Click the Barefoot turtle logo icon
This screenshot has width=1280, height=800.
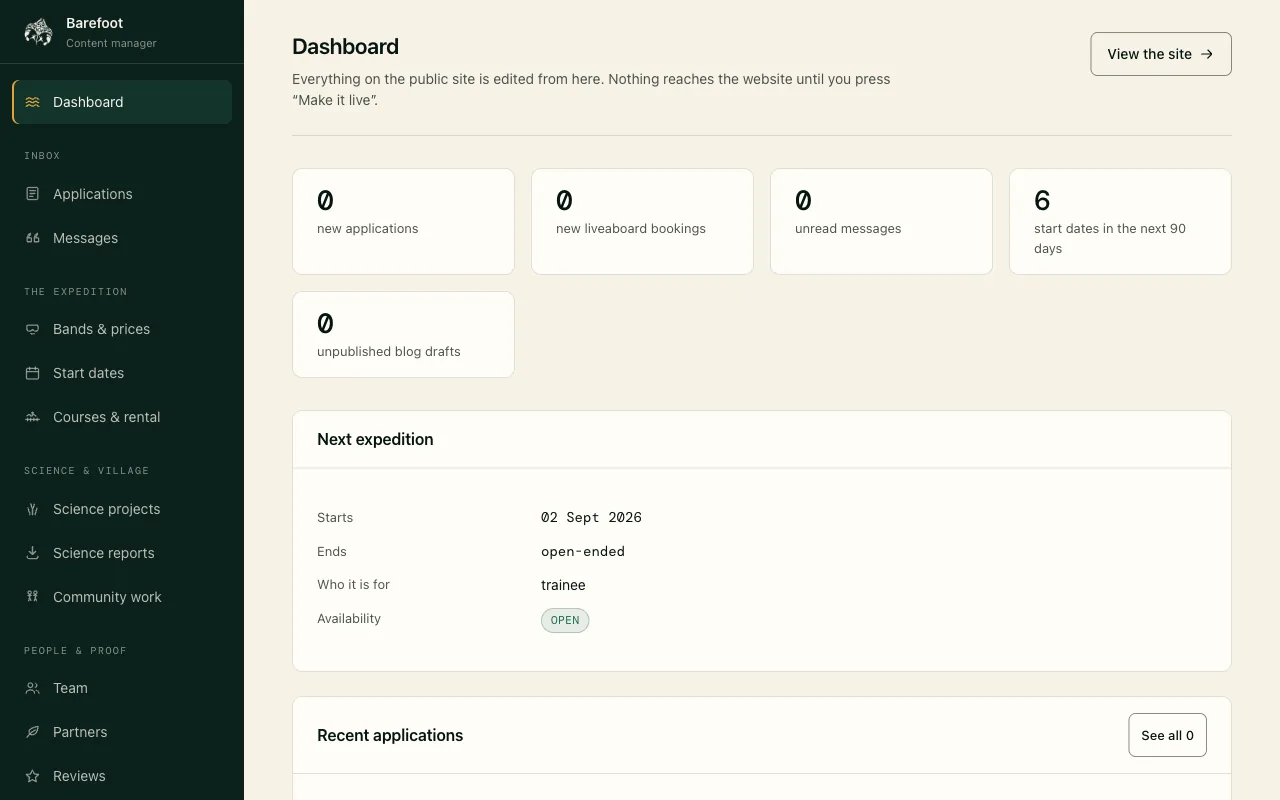(x=38, y=32)
